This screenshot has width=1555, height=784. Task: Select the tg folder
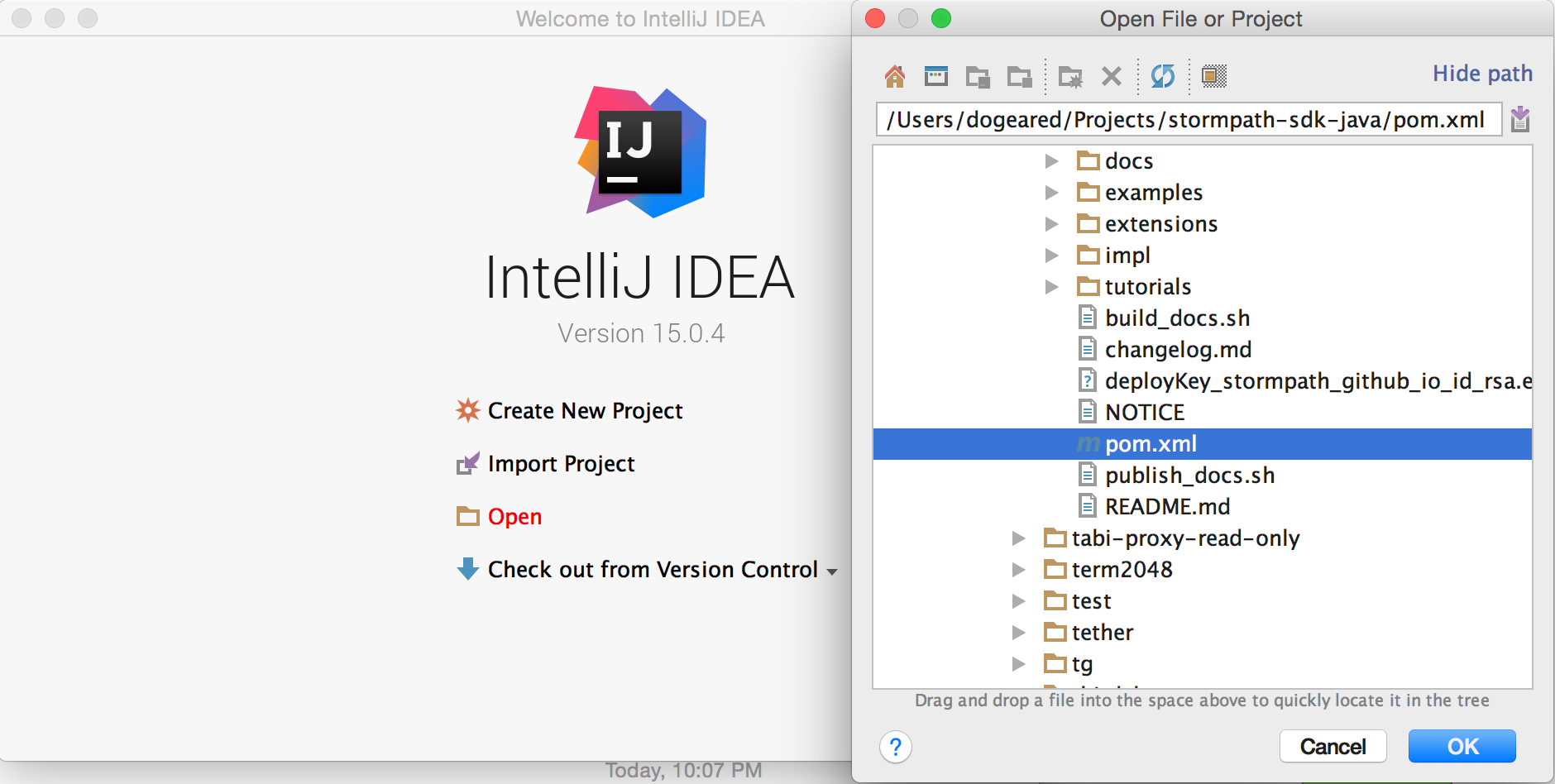[x=1082, y=664]
